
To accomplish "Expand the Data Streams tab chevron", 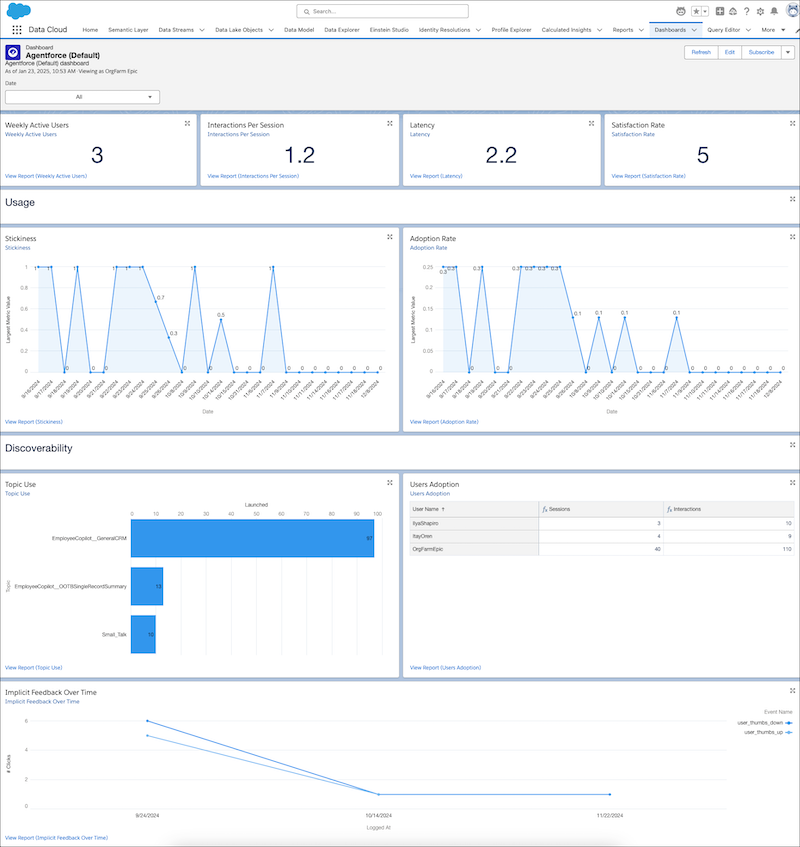I will pos(202,30).
